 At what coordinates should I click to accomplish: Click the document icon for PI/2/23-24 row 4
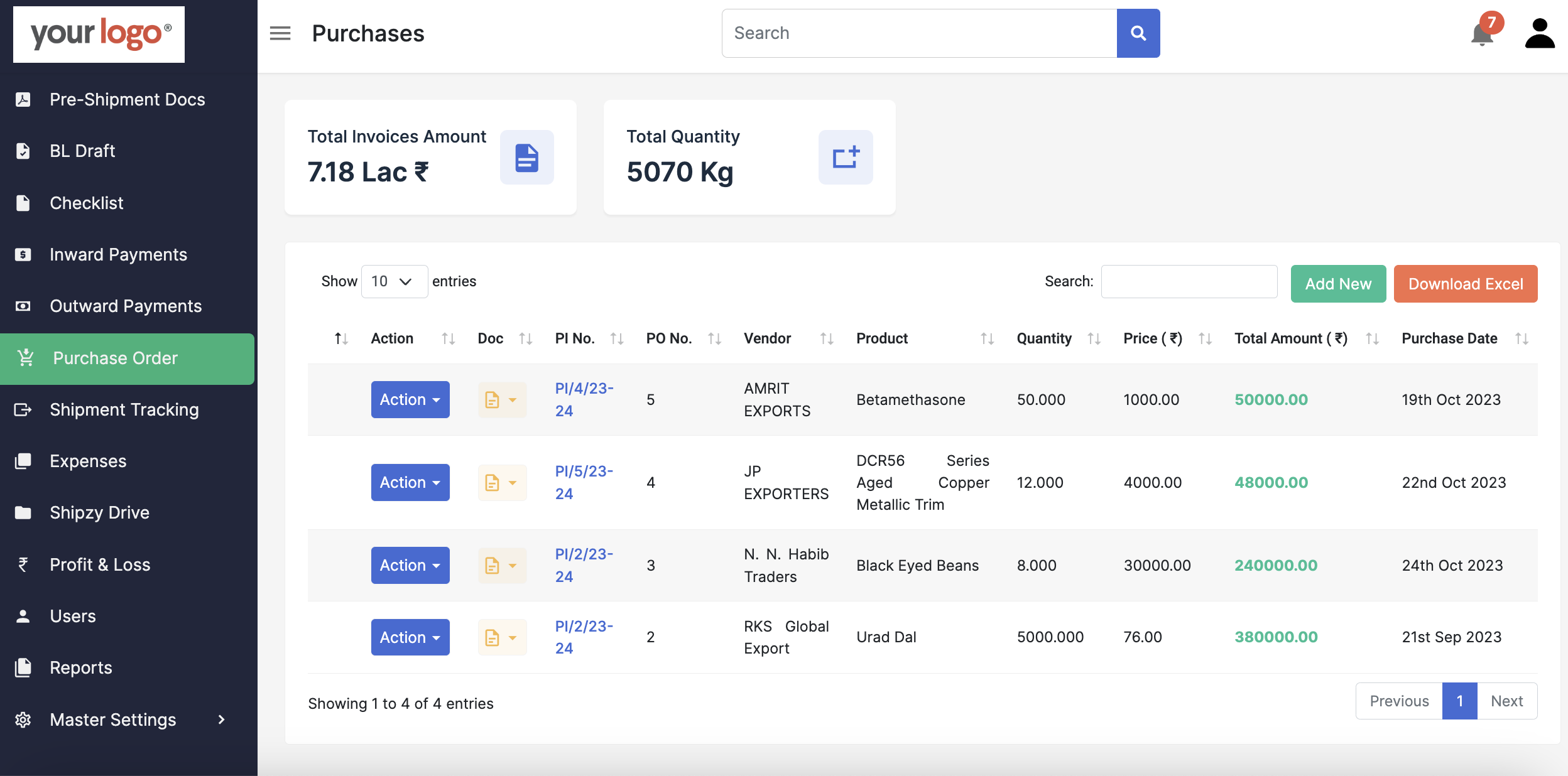tap(492, 637)
